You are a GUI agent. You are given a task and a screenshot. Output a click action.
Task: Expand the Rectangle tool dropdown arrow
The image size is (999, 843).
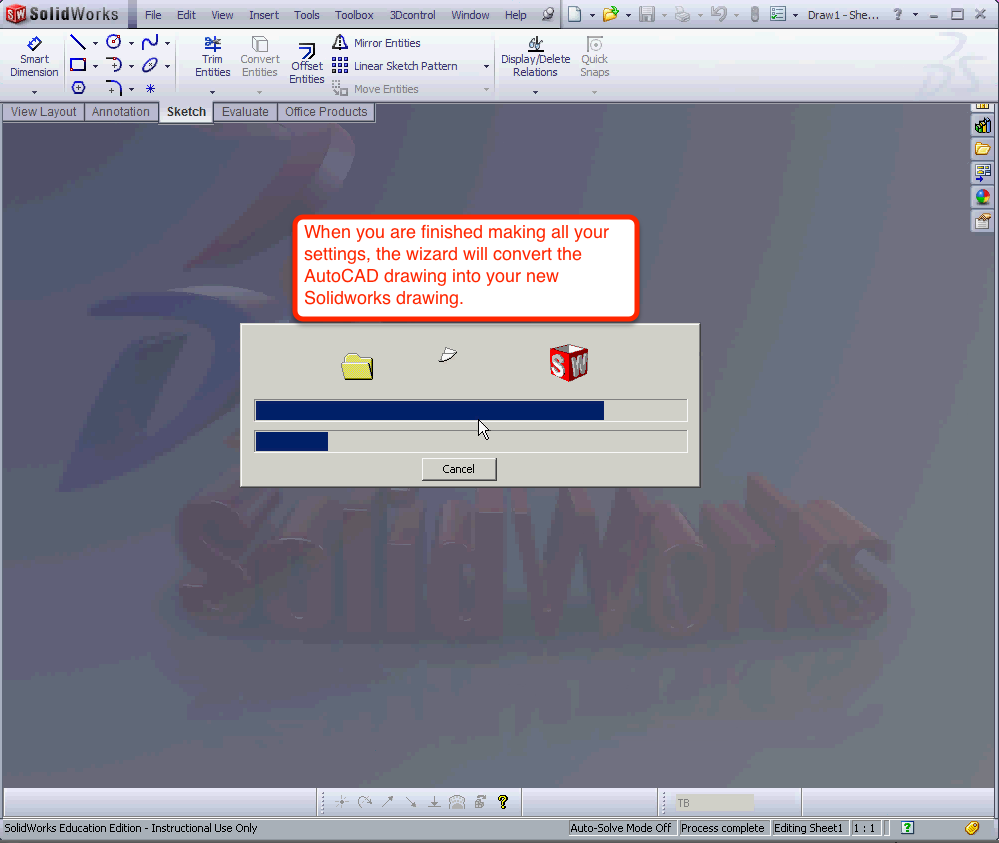tap(96, 66)
